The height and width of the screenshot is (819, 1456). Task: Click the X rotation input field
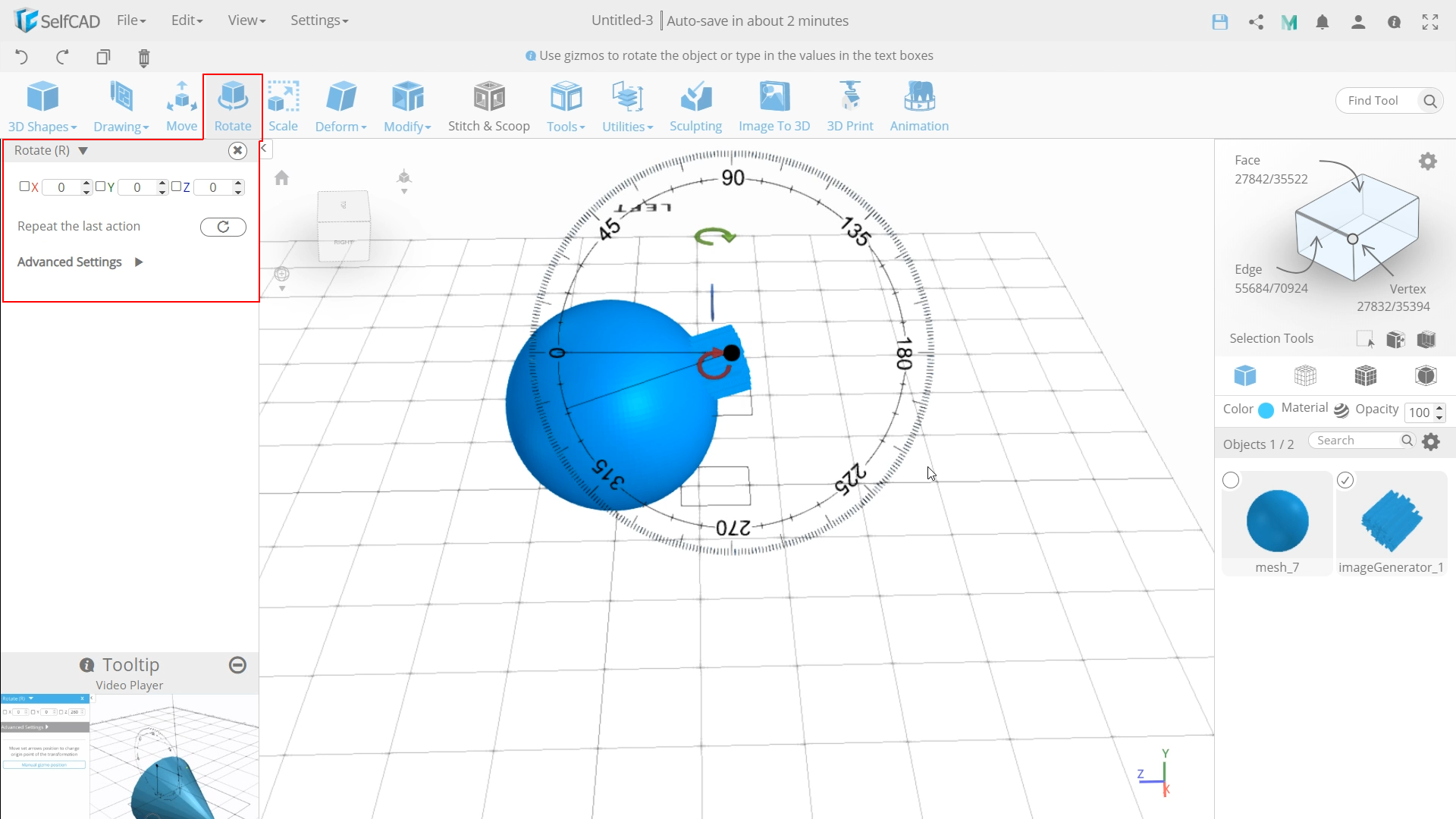(x=61, y=187)
